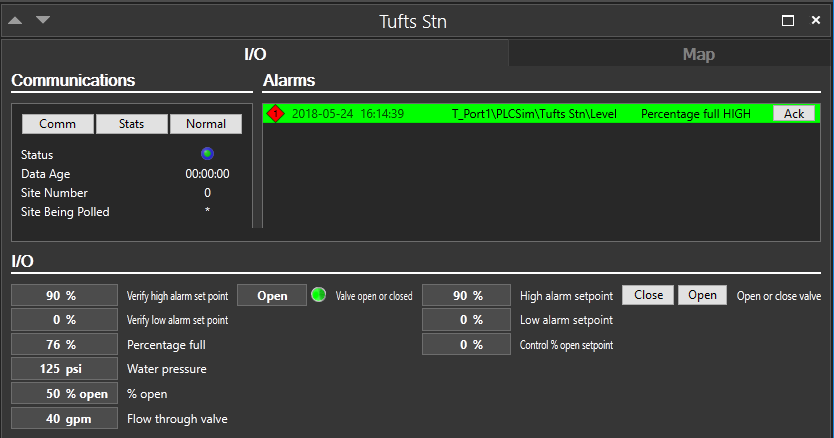This screenshot has height=438, width=834.
Task: Select the Control % open setpoint field
Action: click(x=467, y=345)
